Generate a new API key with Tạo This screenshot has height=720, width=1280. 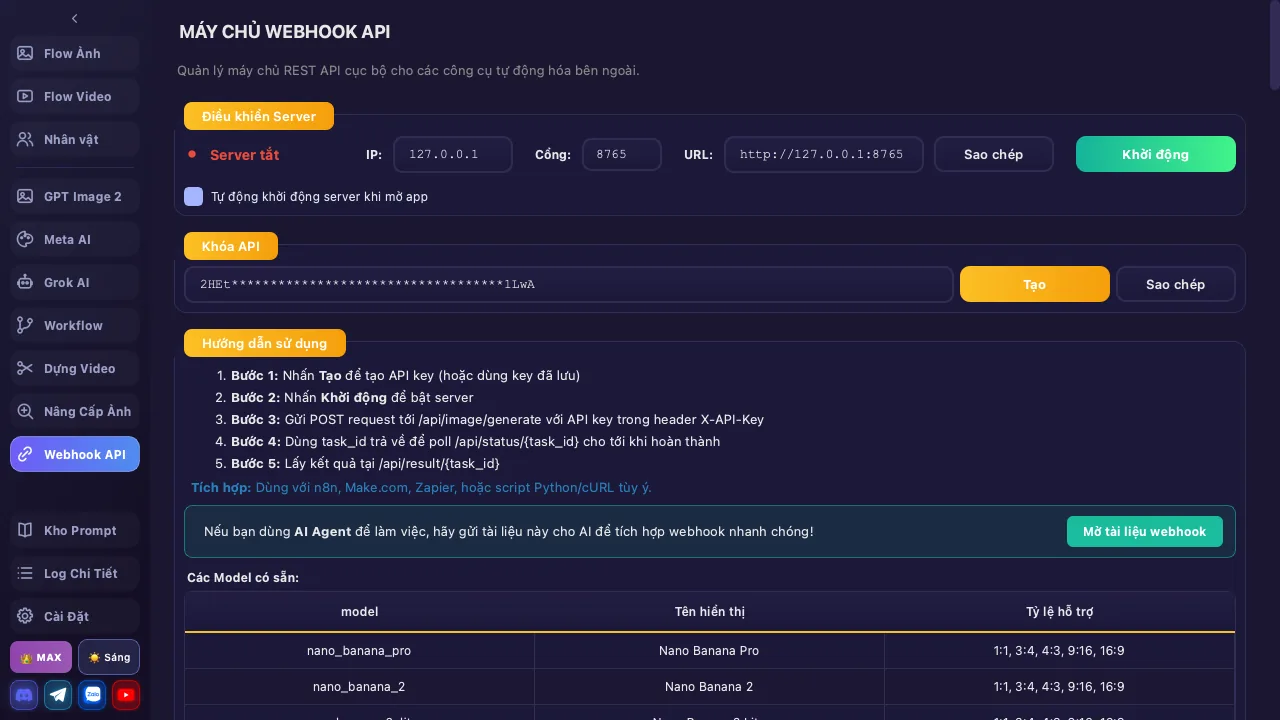pyautogui.click(x=1035, y=285)
